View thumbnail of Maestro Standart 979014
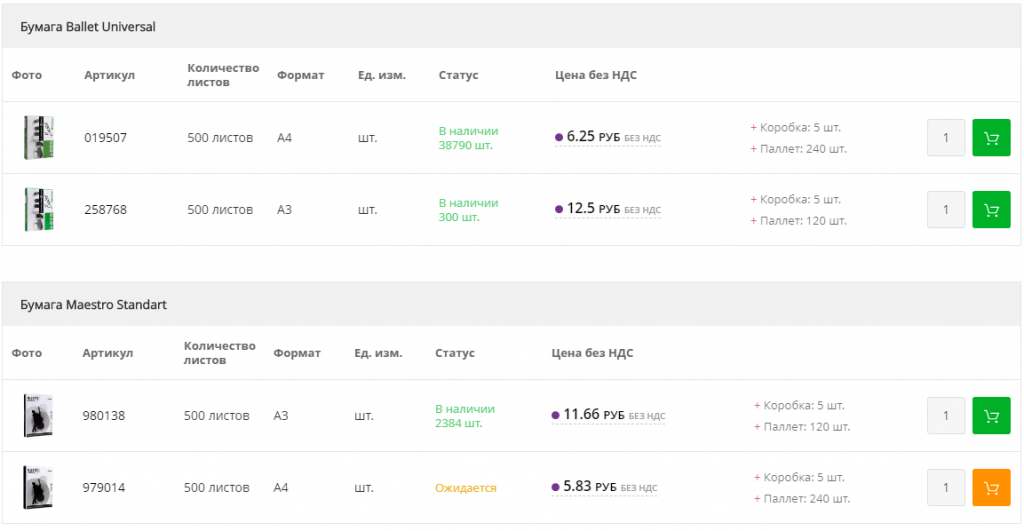Viewport: 1024px width, 531px height. coord(38,488)
